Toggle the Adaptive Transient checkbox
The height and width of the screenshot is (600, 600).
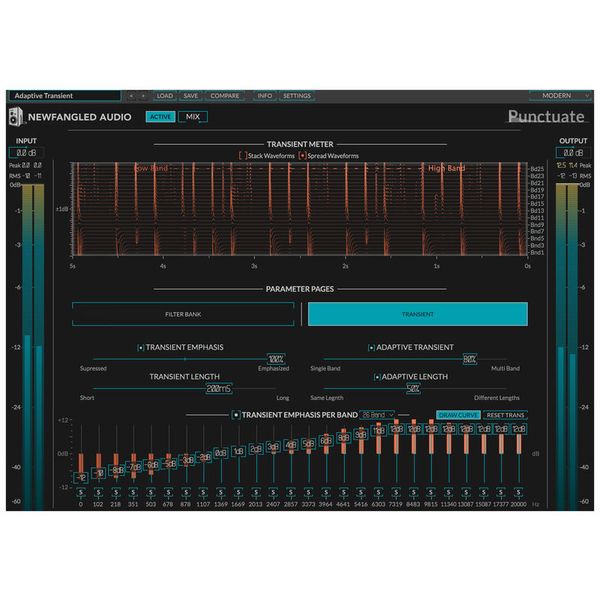371,348
